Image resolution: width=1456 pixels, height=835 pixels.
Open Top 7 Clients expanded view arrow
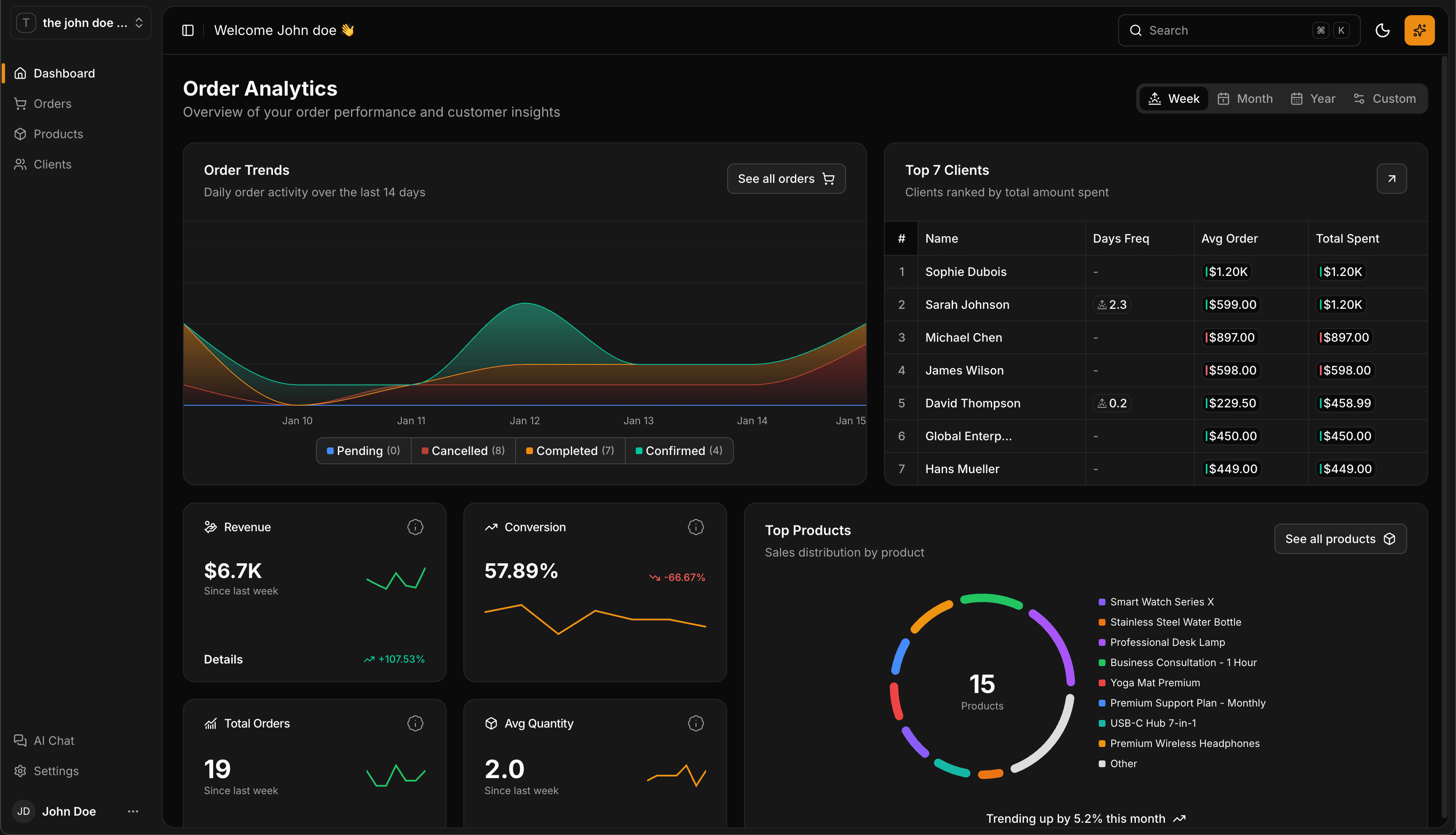tap(1392, 178)
